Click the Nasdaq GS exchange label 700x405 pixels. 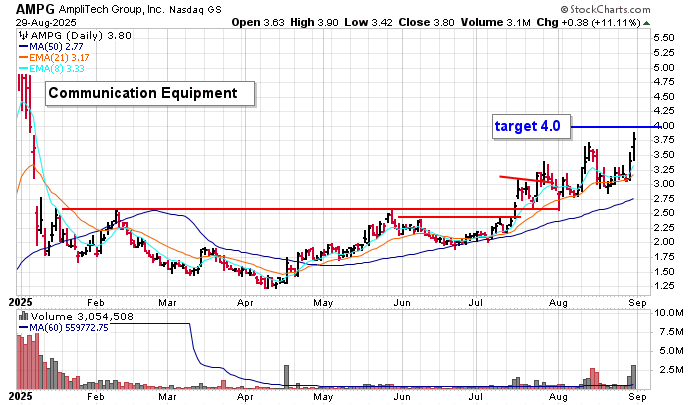[x=195, y=9]
